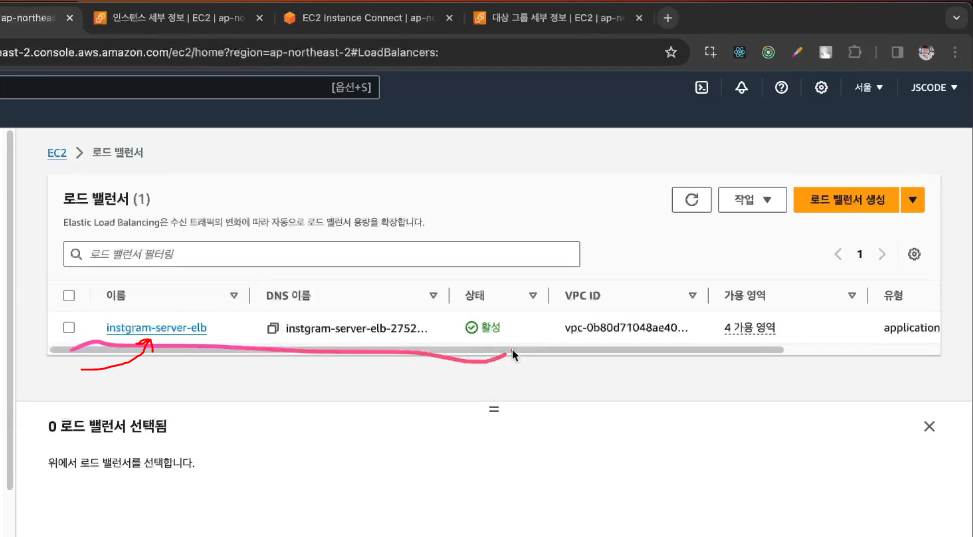The height and width of the screenshot is (537, 973).
Task: Click the horizontal table scrollbar
Action: coord(416,350)
